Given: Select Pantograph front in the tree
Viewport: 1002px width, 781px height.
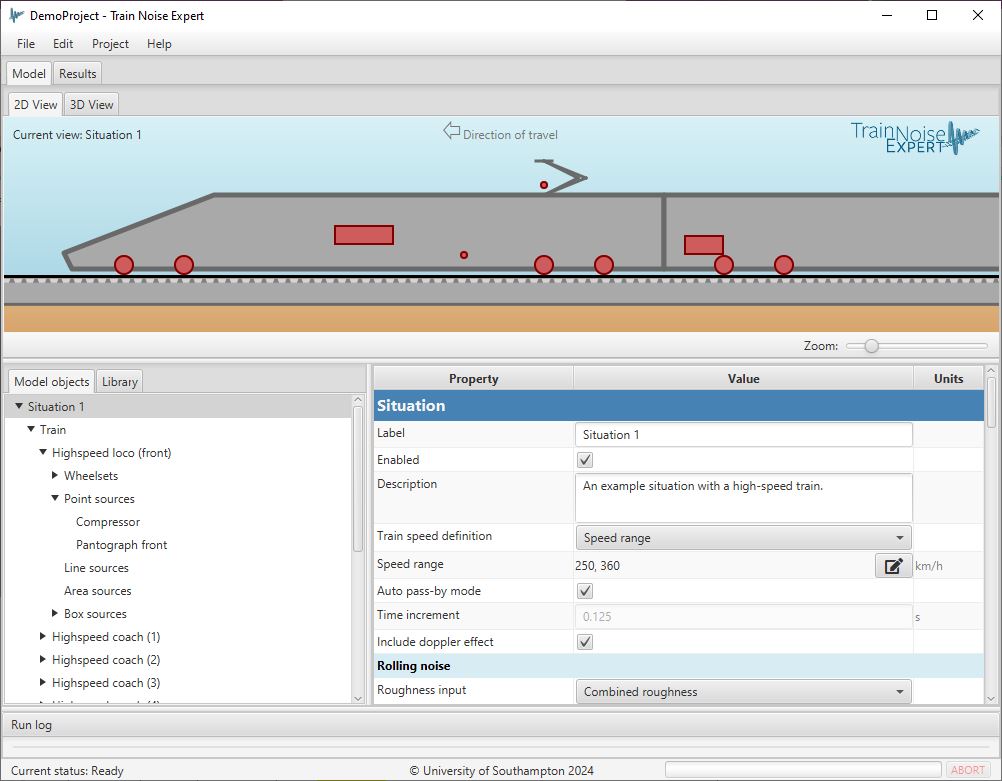Looking at the screenshot, I should tap(121, 545).
